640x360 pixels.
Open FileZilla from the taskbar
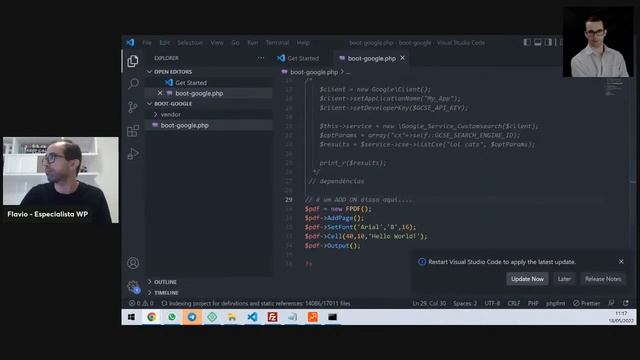click(x=272, y=317)
